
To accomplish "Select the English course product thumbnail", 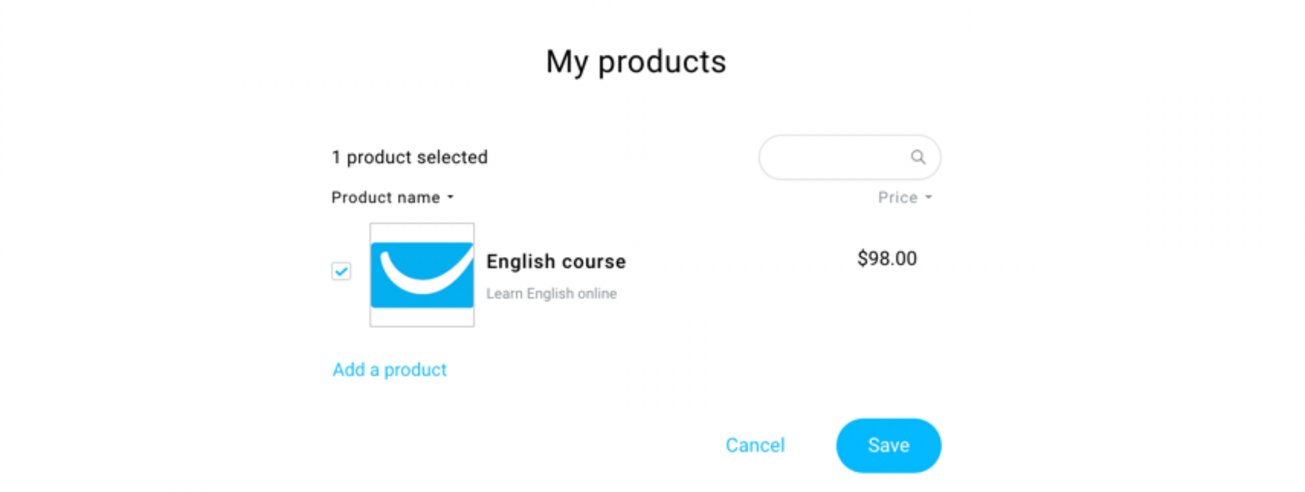I will 422,275.
